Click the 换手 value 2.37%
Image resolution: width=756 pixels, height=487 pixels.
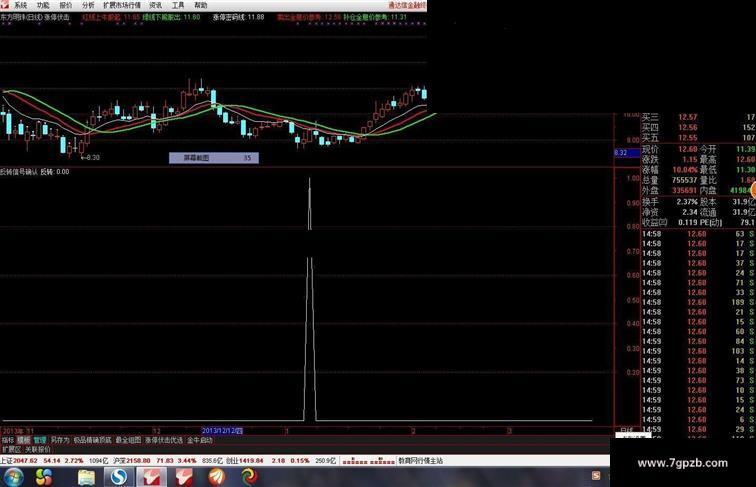click(686, 202)
